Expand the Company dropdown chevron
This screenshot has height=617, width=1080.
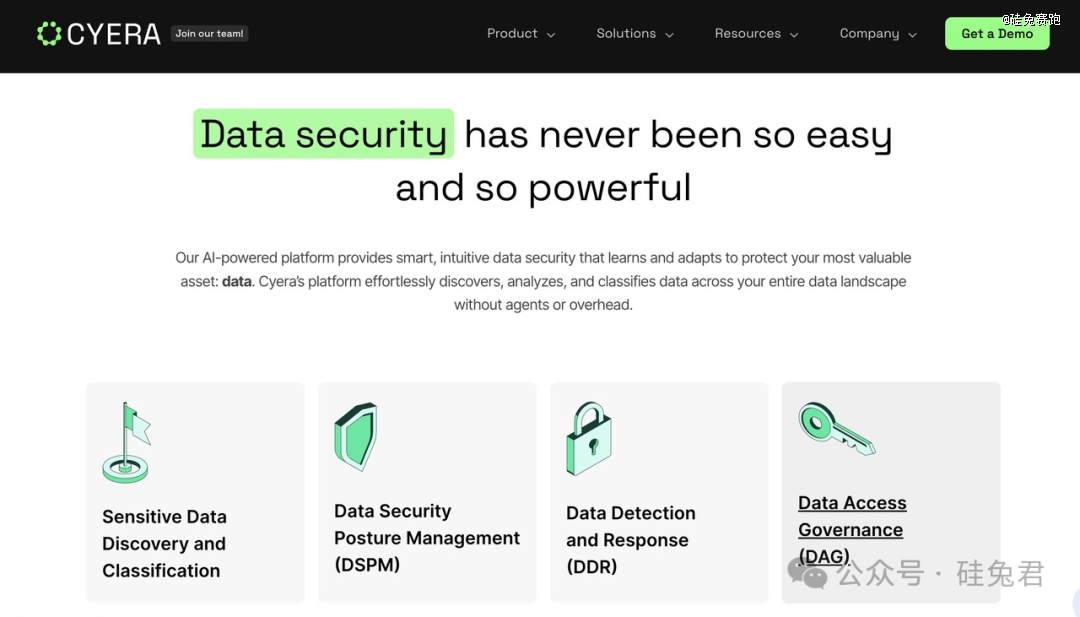click(912, 35)
